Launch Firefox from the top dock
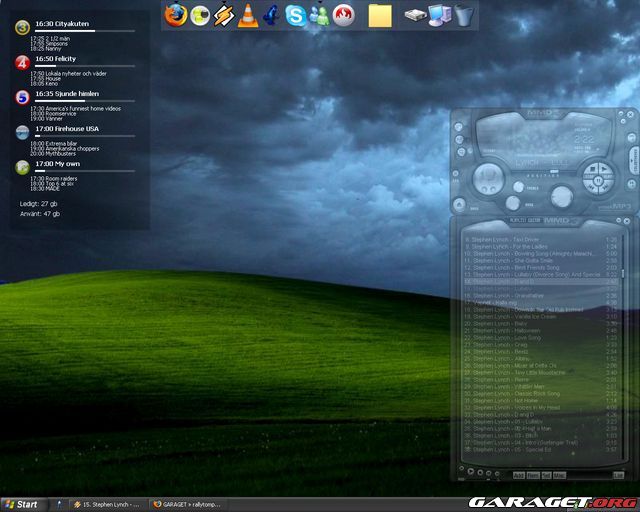 tap(176, 14)
